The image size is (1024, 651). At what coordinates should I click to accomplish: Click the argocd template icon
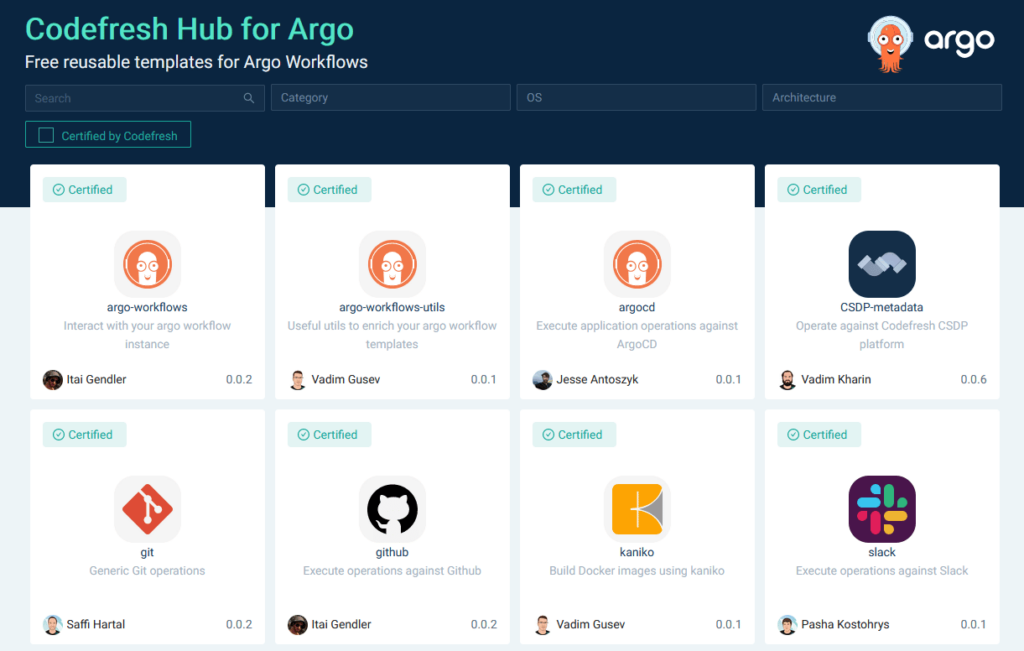coord(637,263)
